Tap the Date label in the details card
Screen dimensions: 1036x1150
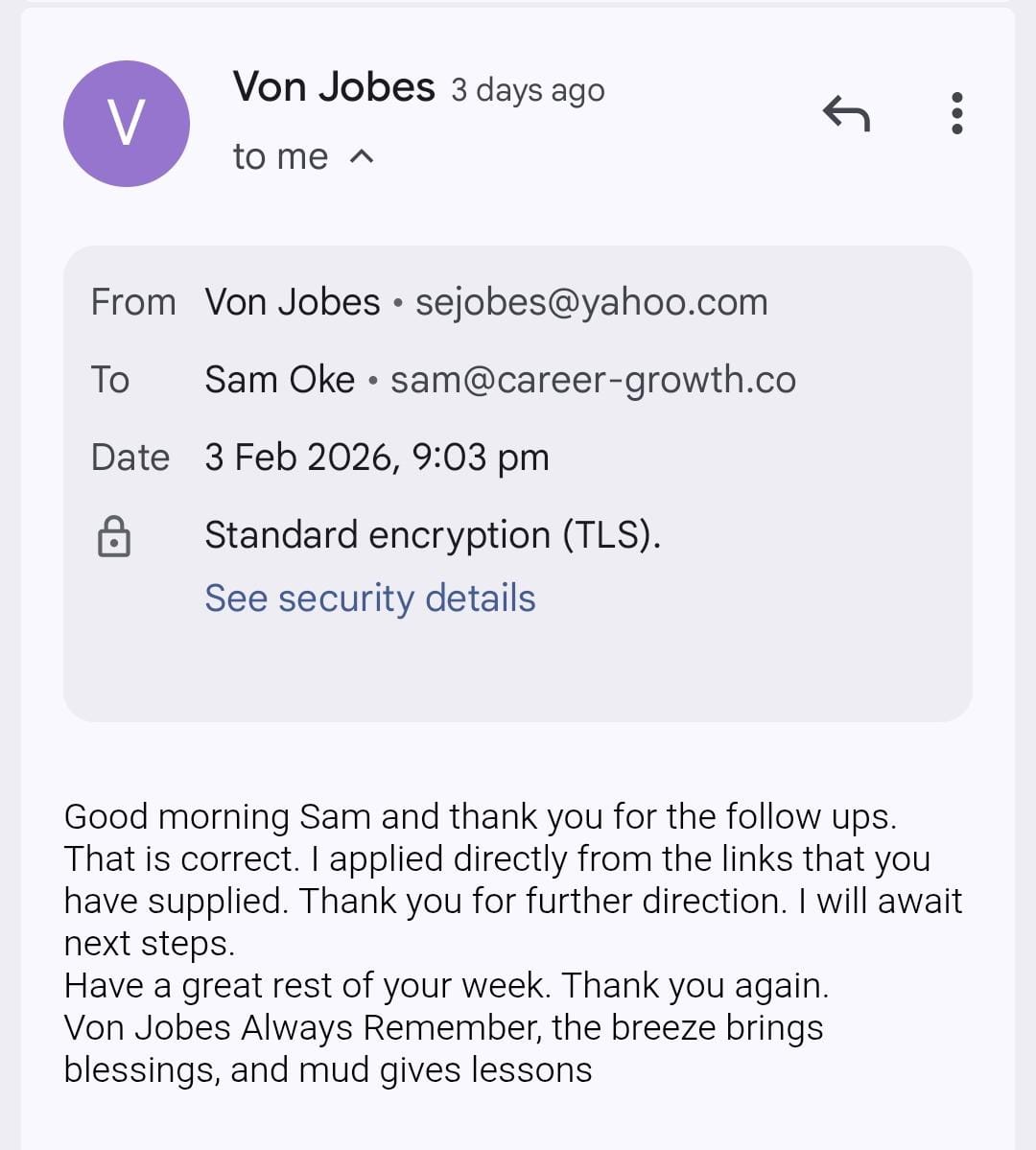click(x=129, y=458)
